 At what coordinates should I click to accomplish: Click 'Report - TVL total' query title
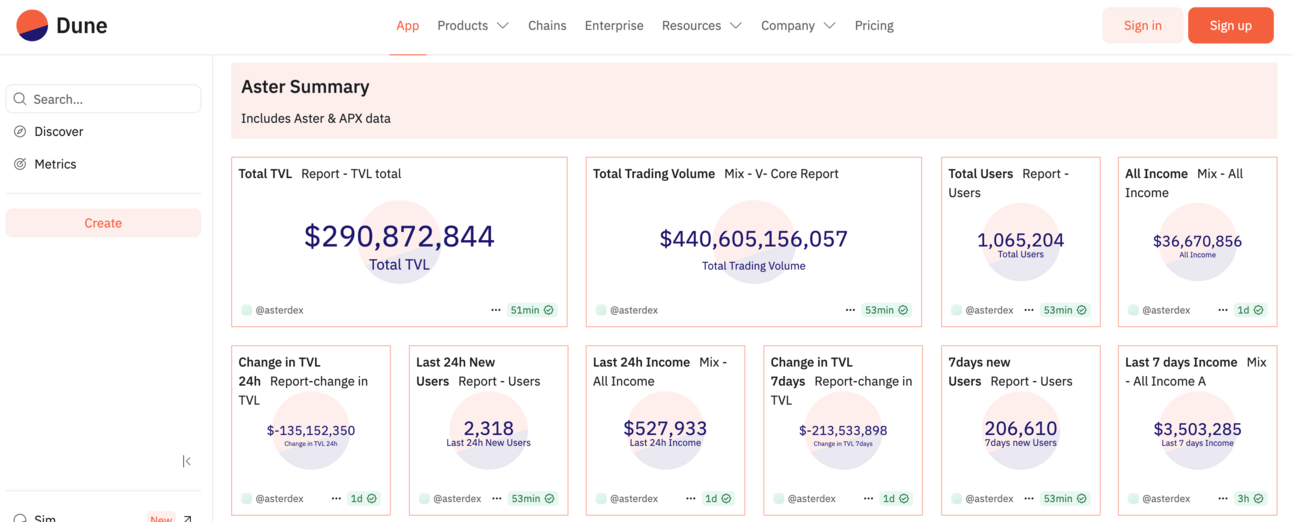351,174
